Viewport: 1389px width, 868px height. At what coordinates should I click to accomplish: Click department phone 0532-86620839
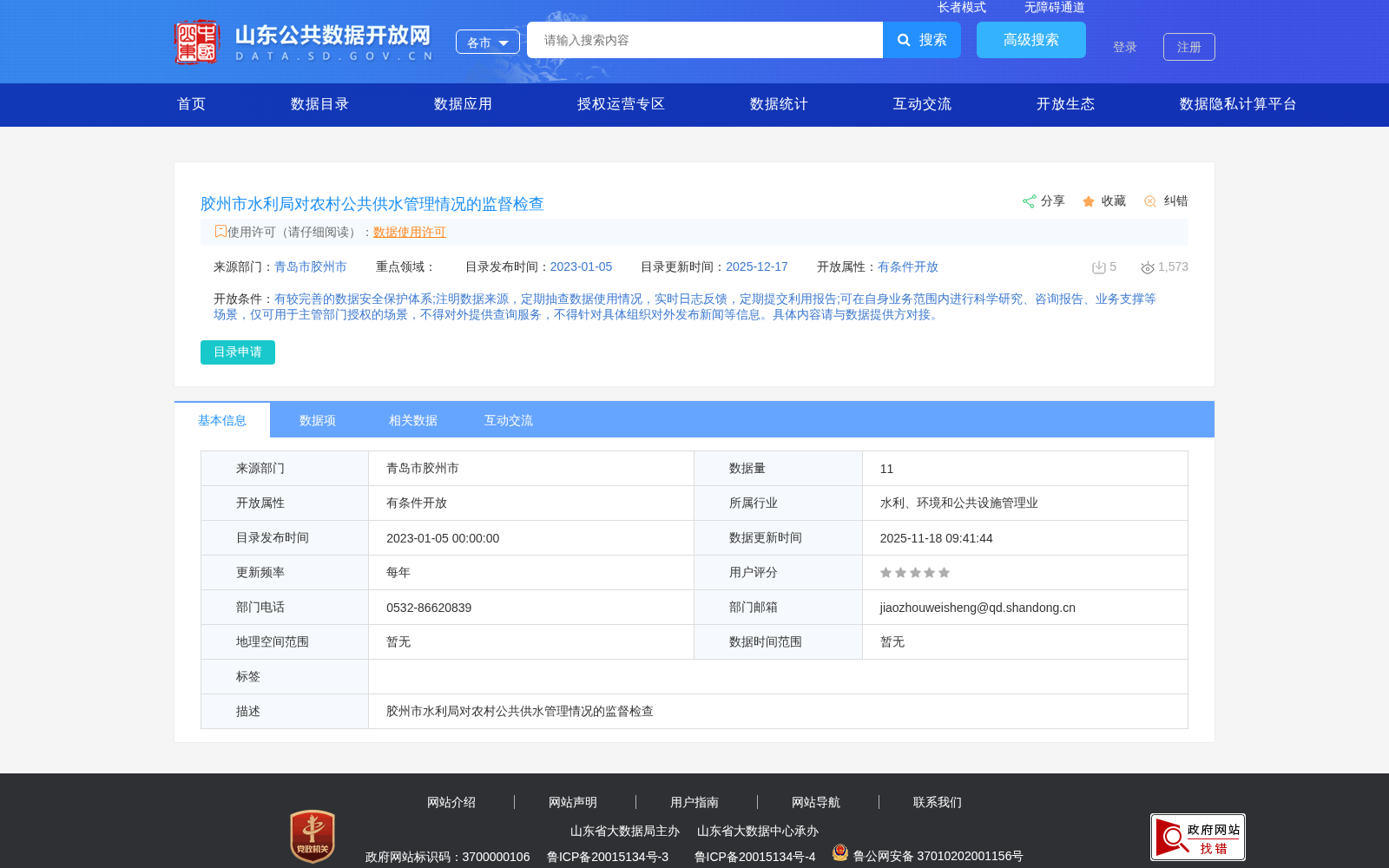coord(429,608)
